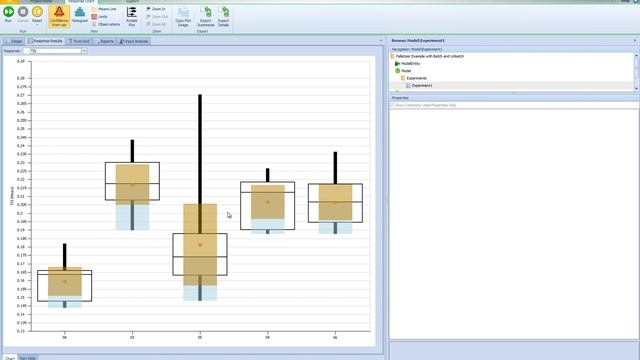
Task: Toggle the Confidence Intervals display
Action: point(59,16)
